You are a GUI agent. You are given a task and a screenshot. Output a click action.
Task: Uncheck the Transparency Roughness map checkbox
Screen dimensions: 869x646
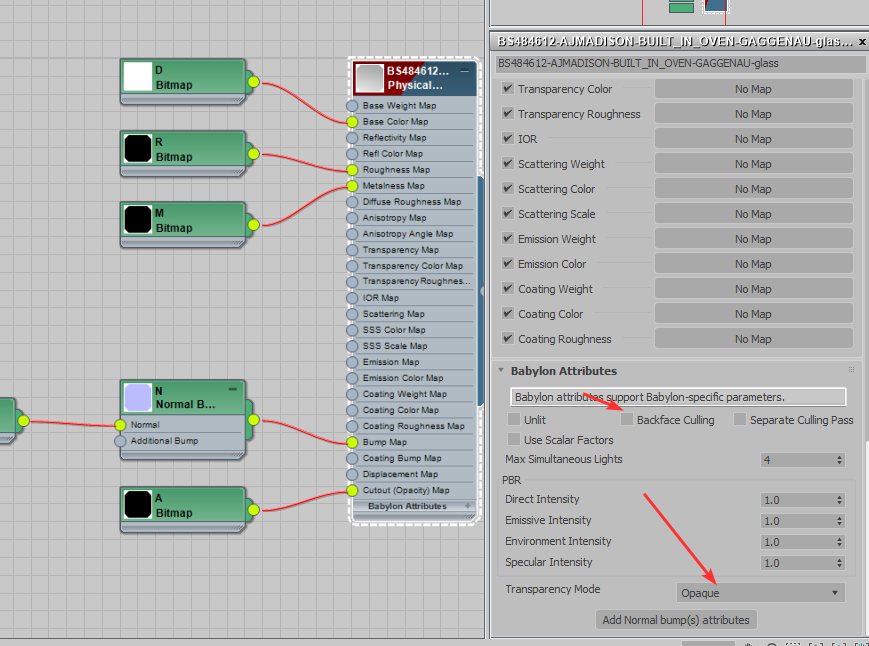[x=508, y=113]
